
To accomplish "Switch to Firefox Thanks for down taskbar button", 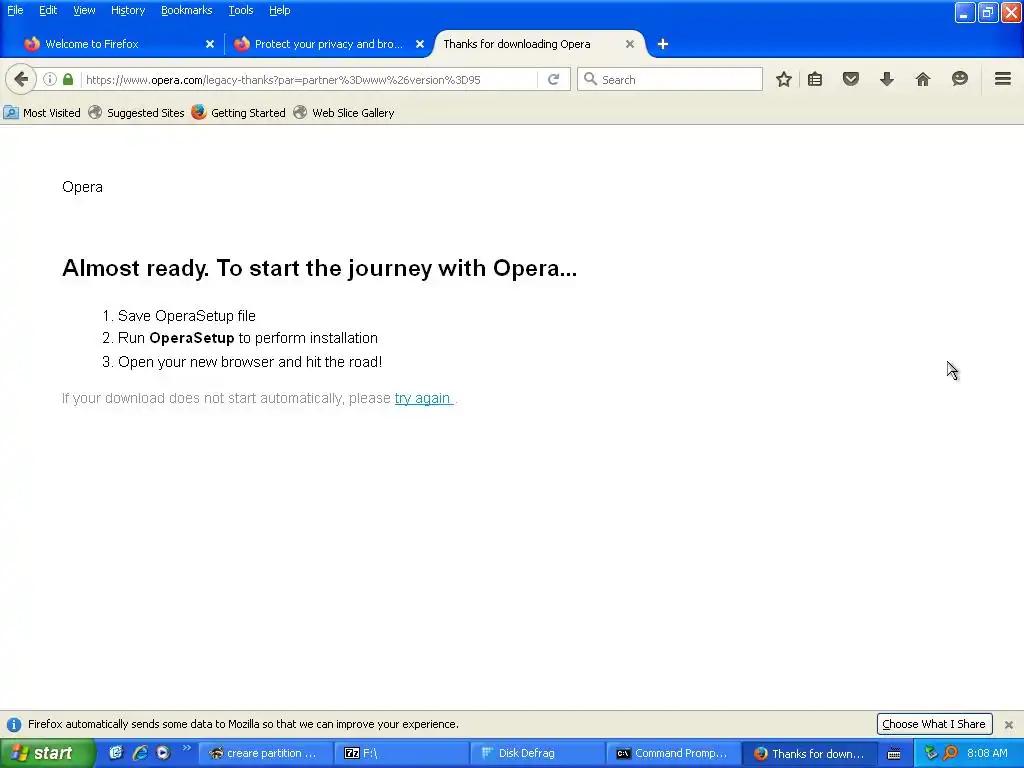I will click(810, 754).
